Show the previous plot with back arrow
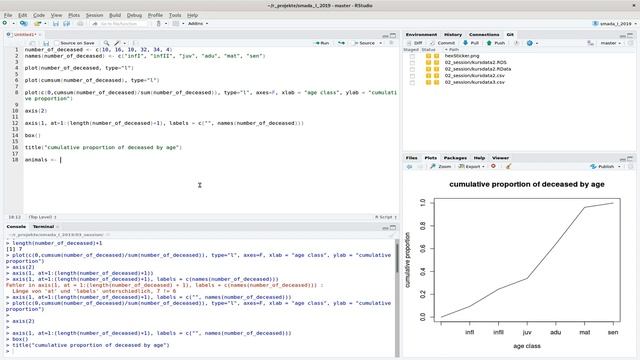This screenshot has width=640, height=360. (x=409, y=167)
